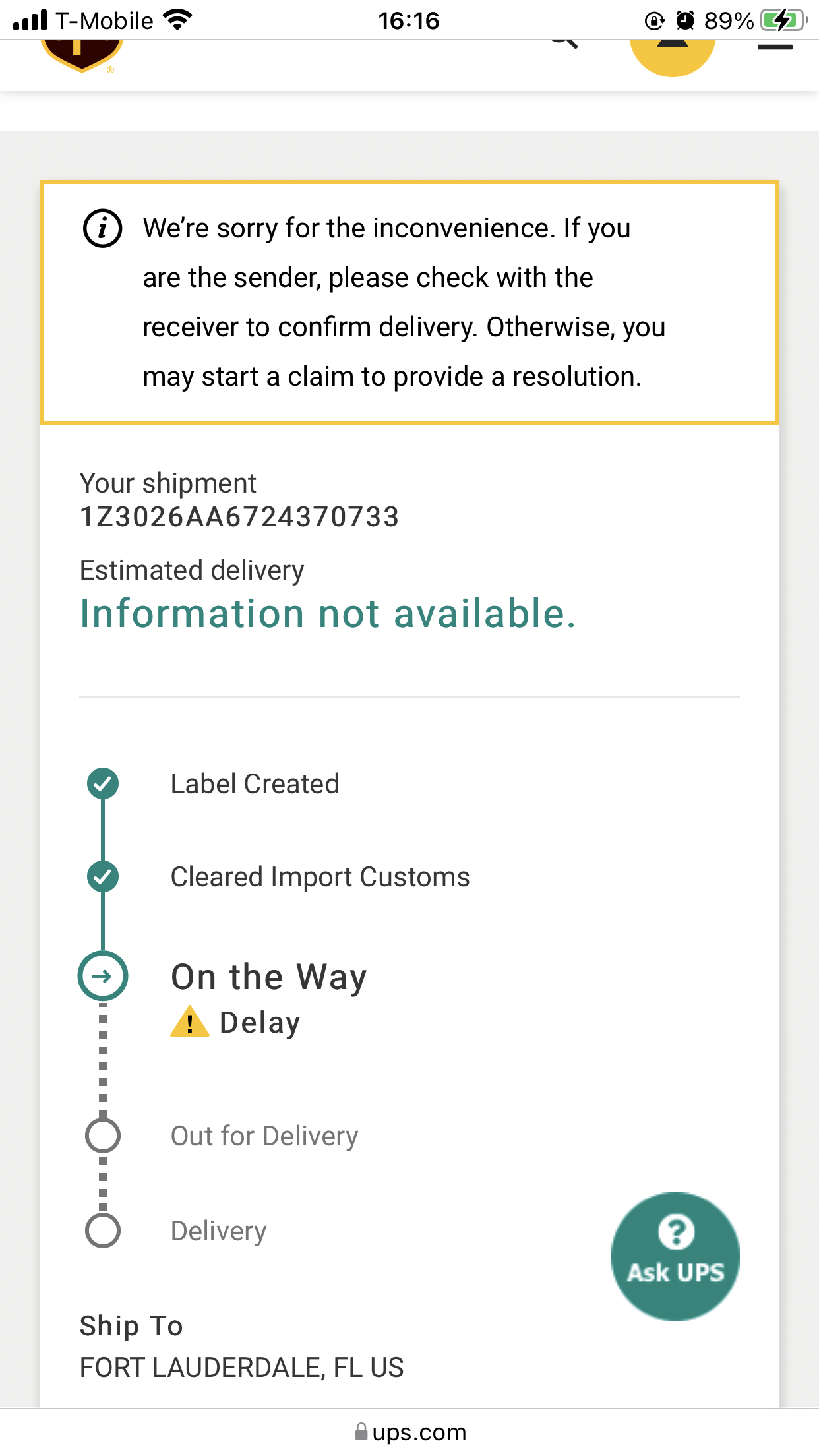819x1456 pixels.
Task: Tap the Information not available text
Action: pyautogui.click(x=328, y=614)
